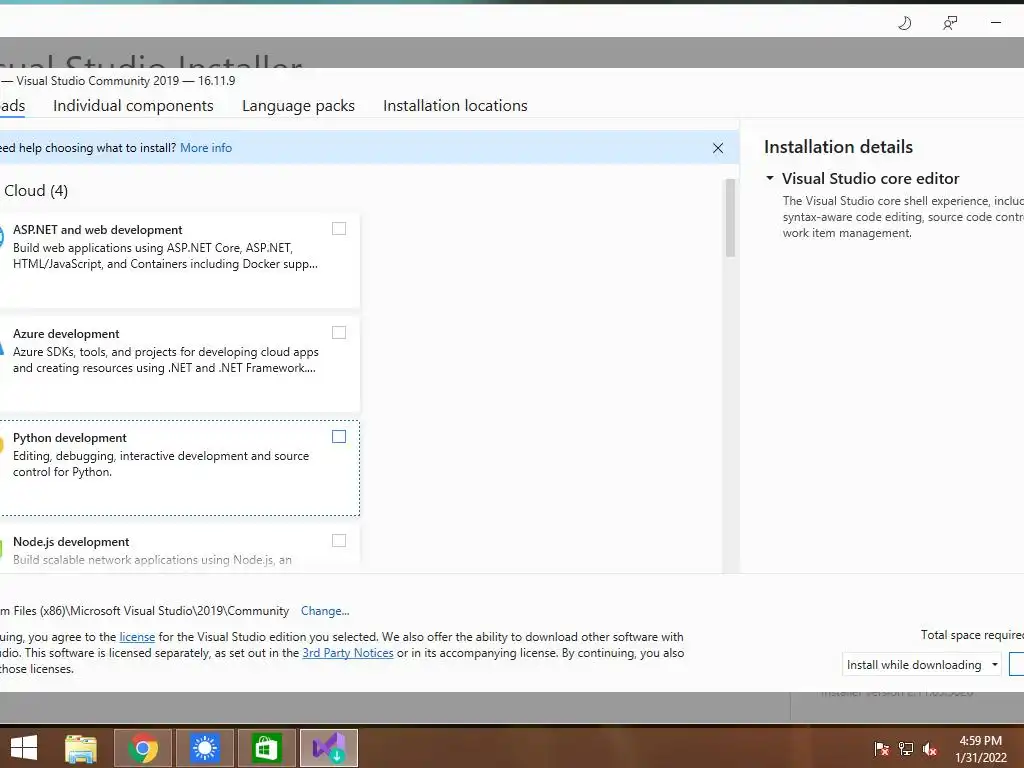Close the help info banner
Screen dimensions: 1024x768
[x=718, y=148]
